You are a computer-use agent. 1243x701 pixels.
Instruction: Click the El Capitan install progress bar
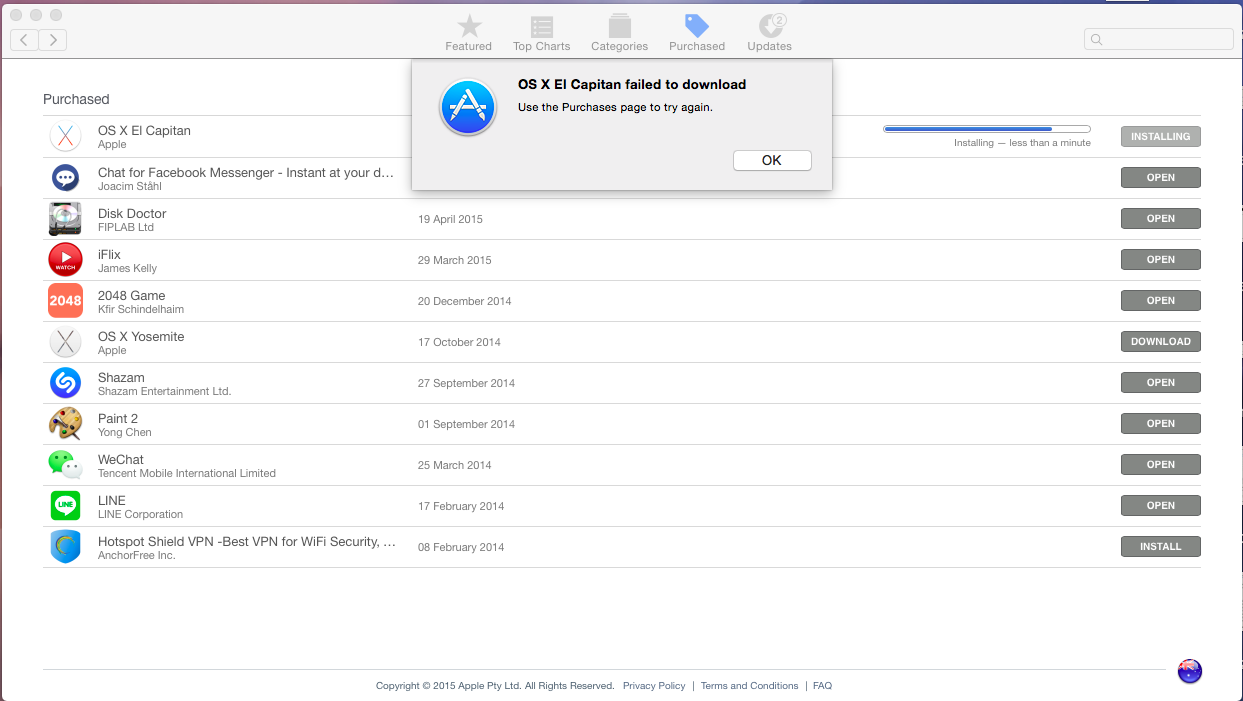[986, 128]
